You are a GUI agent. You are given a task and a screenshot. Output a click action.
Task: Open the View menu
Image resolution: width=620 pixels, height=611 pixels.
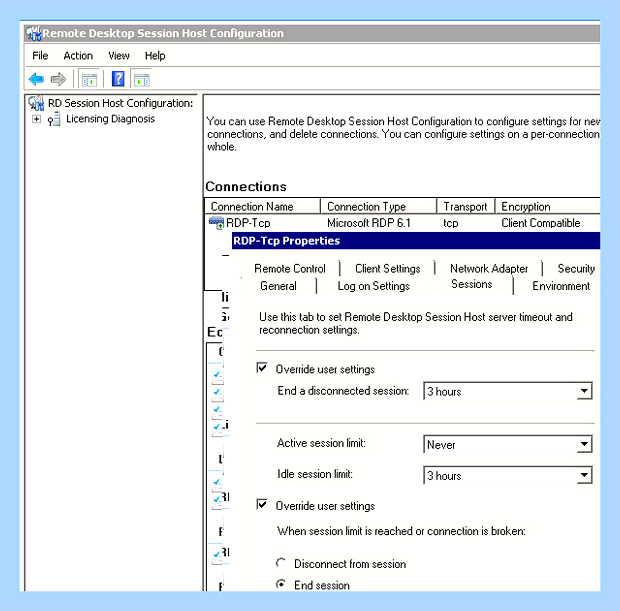[x=119, y=56]
